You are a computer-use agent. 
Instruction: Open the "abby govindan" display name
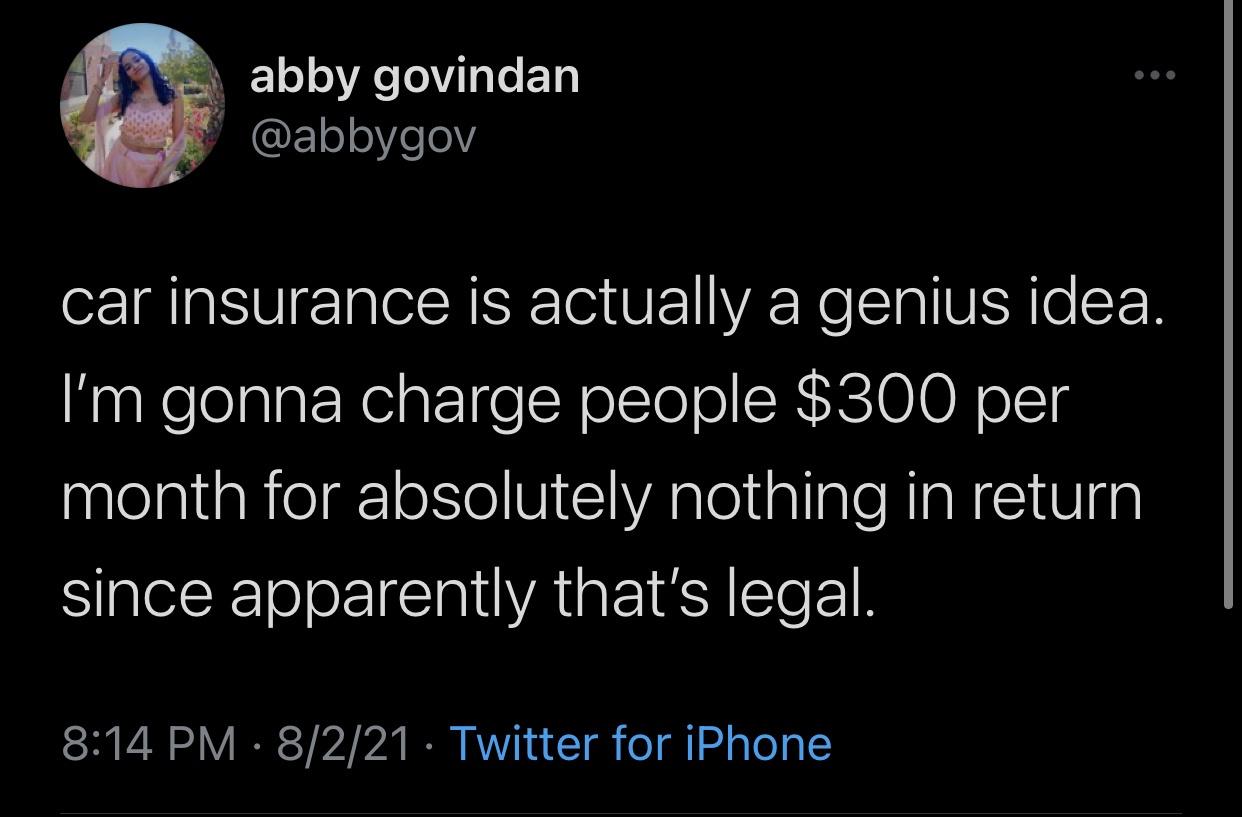414,78
